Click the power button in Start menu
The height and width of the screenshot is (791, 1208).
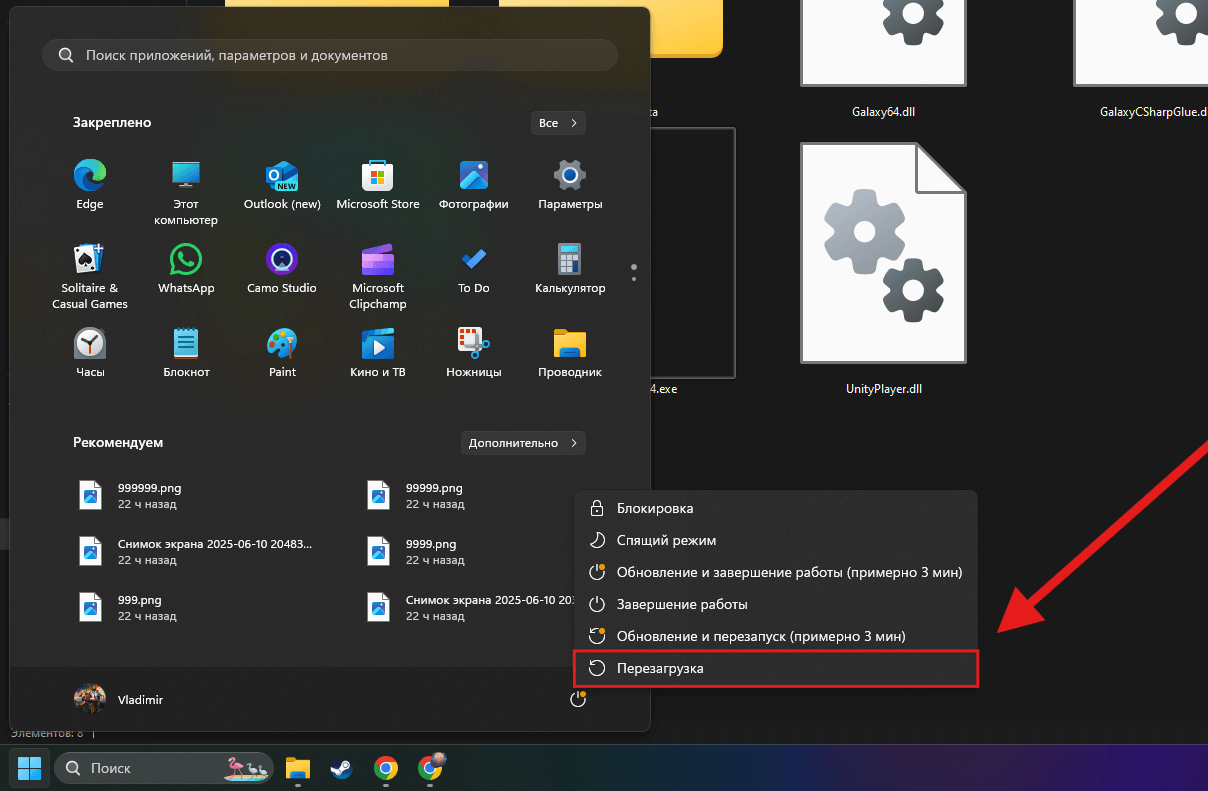tap(577, 700)
